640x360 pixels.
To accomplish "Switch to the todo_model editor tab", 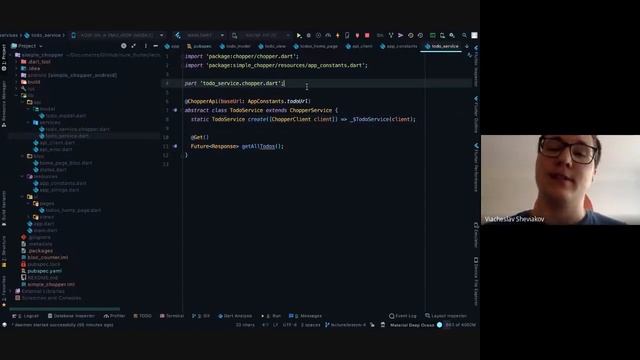I will pos(235,47).
